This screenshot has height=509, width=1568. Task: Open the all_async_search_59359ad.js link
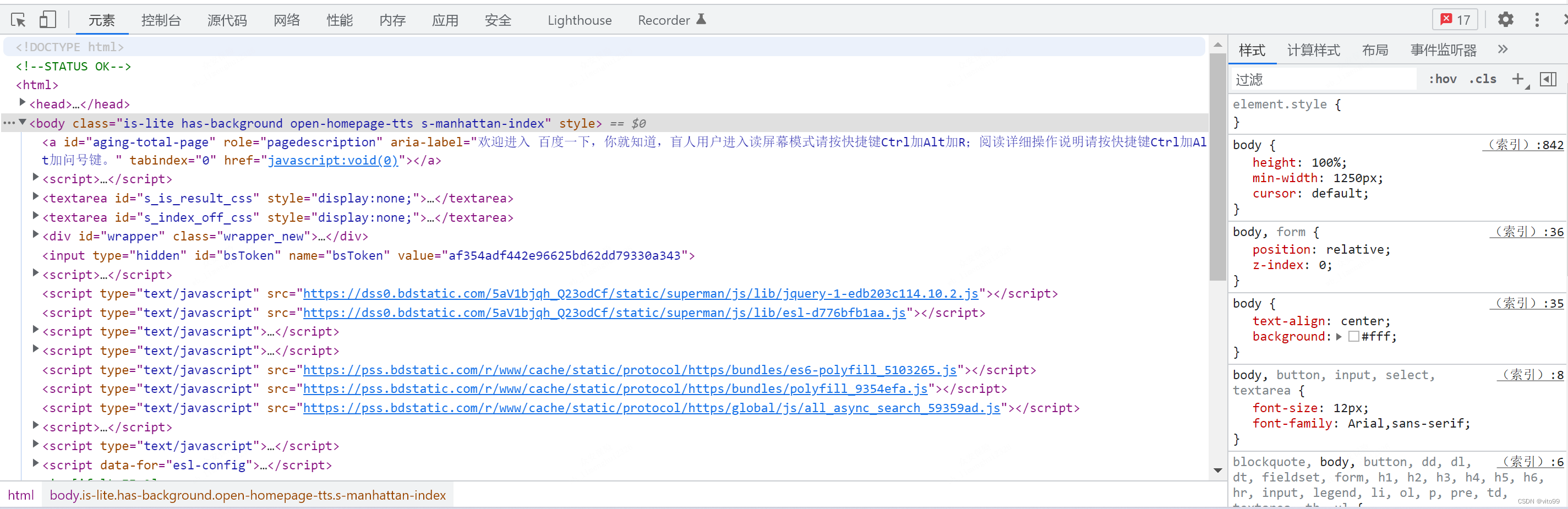tap(651, 408)
